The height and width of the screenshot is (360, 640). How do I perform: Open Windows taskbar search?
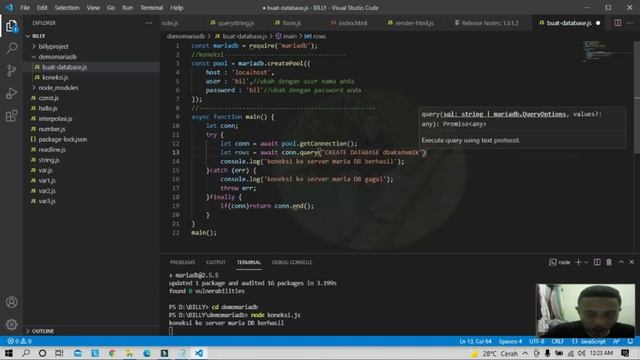tap(26, 353)
